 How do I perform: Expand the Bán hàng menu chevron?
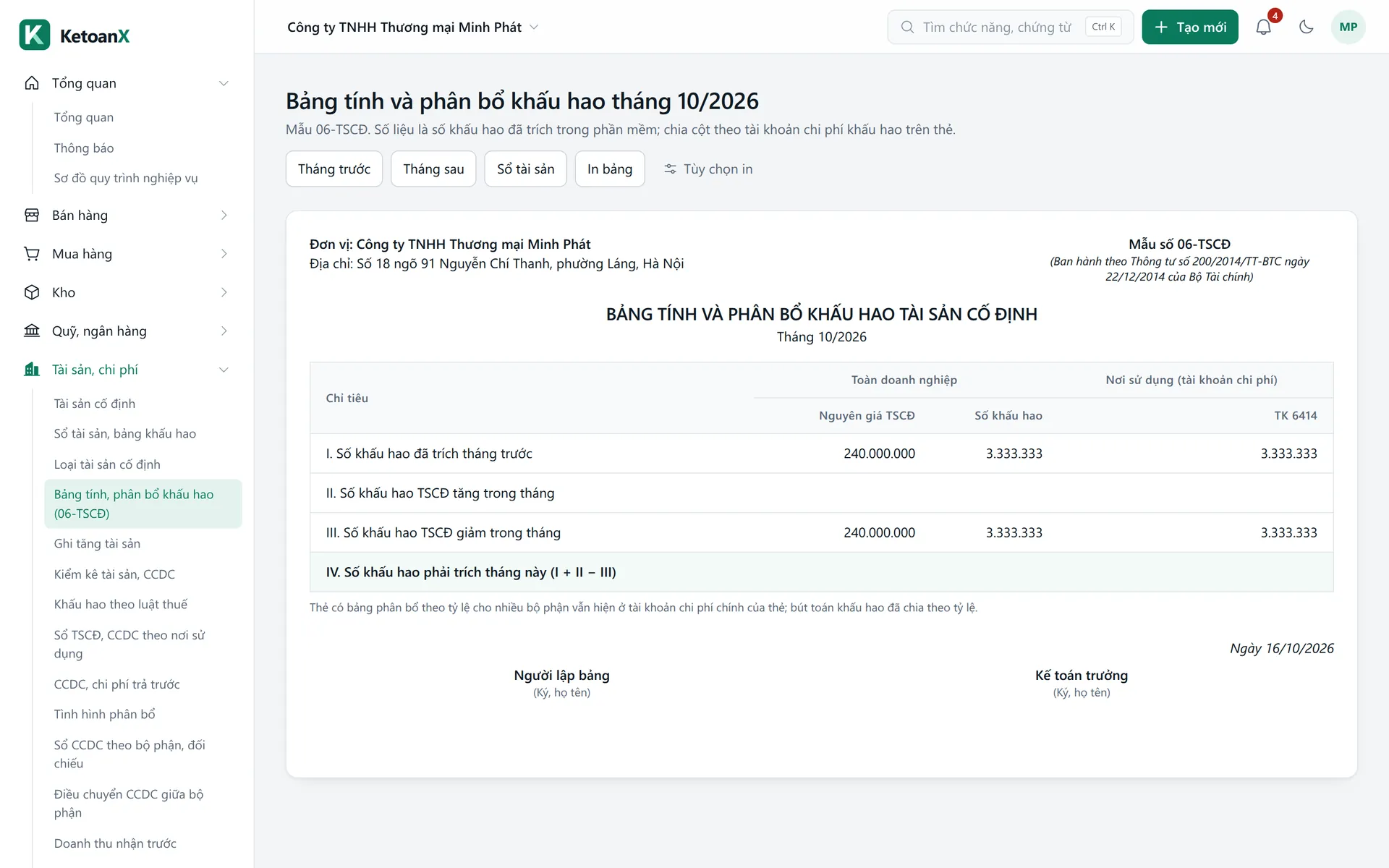(224, 216)
